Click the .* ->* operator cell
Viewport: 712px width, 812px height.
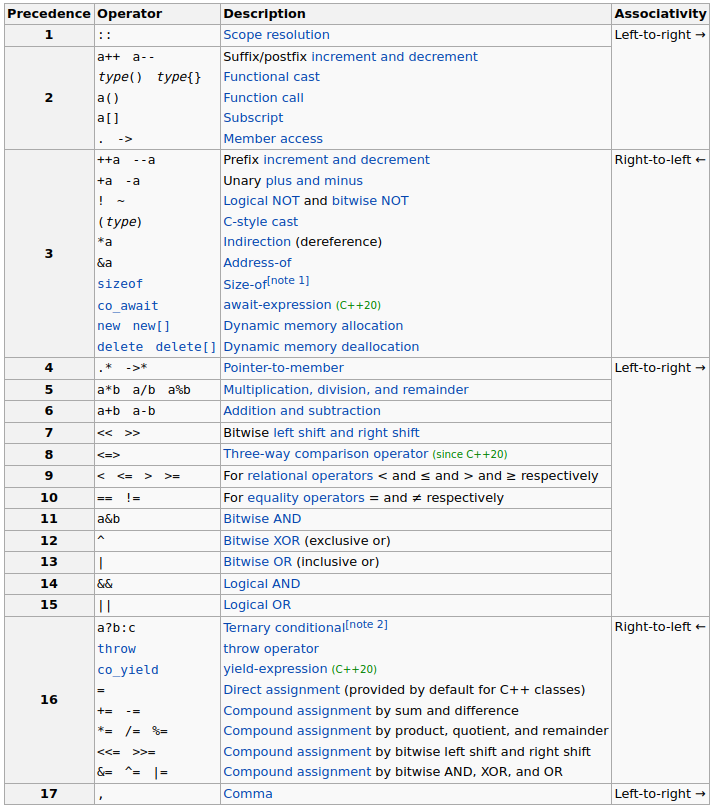click(x=157, y=368)
